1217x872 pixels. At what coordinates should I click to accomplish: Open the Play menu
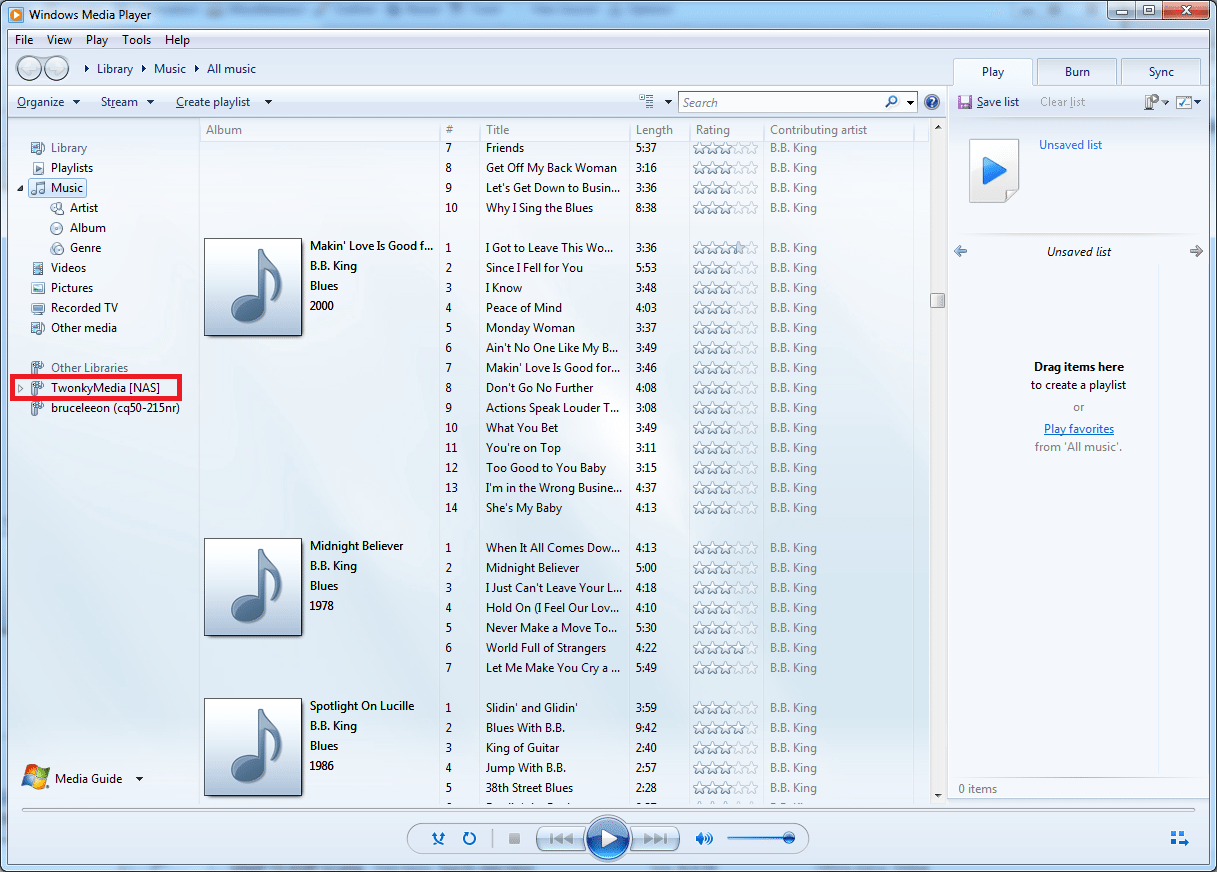click(x=97, y=40)
